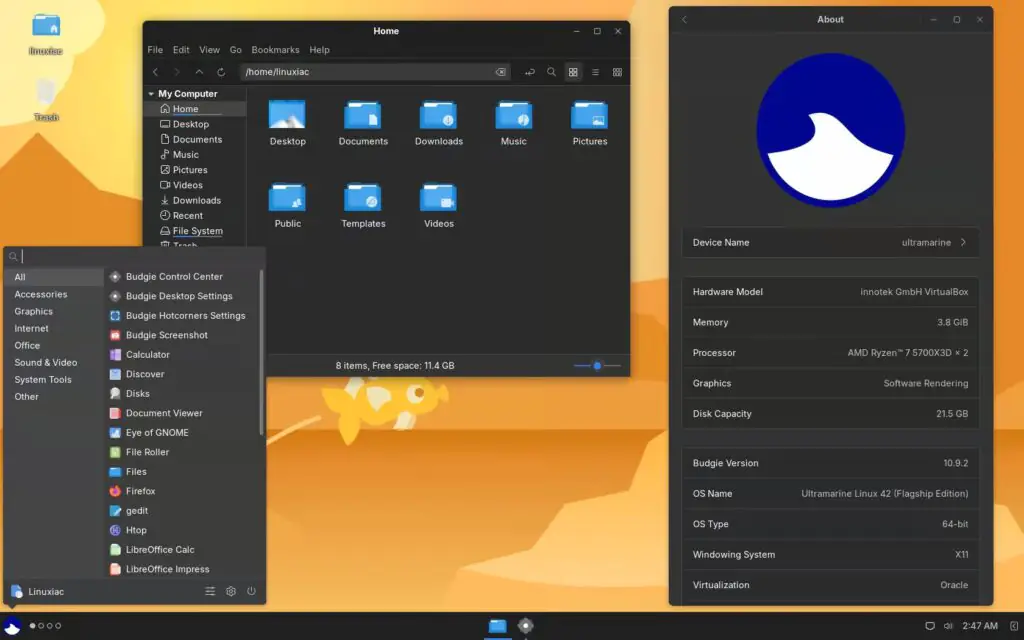Click the volume icon in system tray
The height and width of the screenshot is (640, 1024).
click(x=948, y=626)
